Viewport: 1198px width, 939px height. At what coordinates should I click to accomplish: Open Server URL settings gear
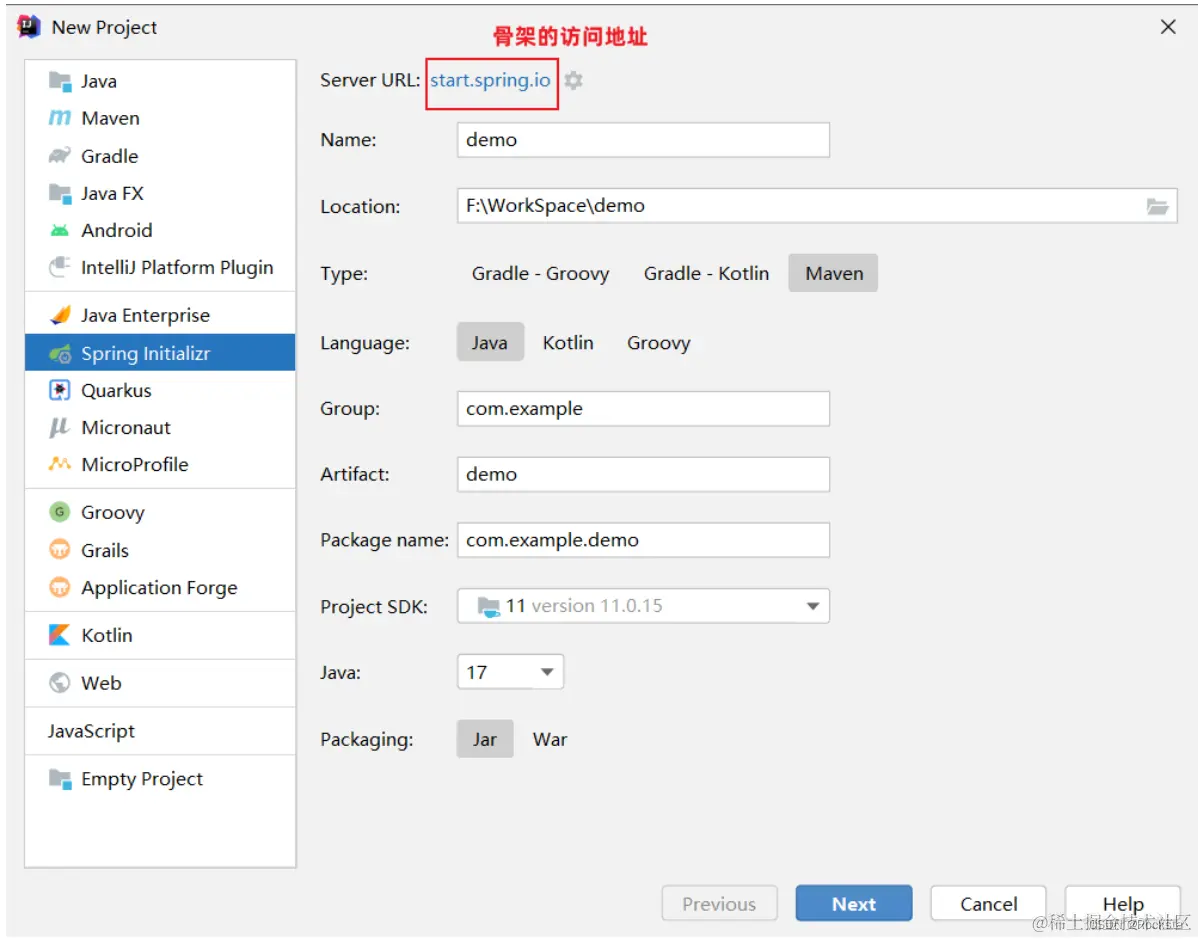click(573, 80)
